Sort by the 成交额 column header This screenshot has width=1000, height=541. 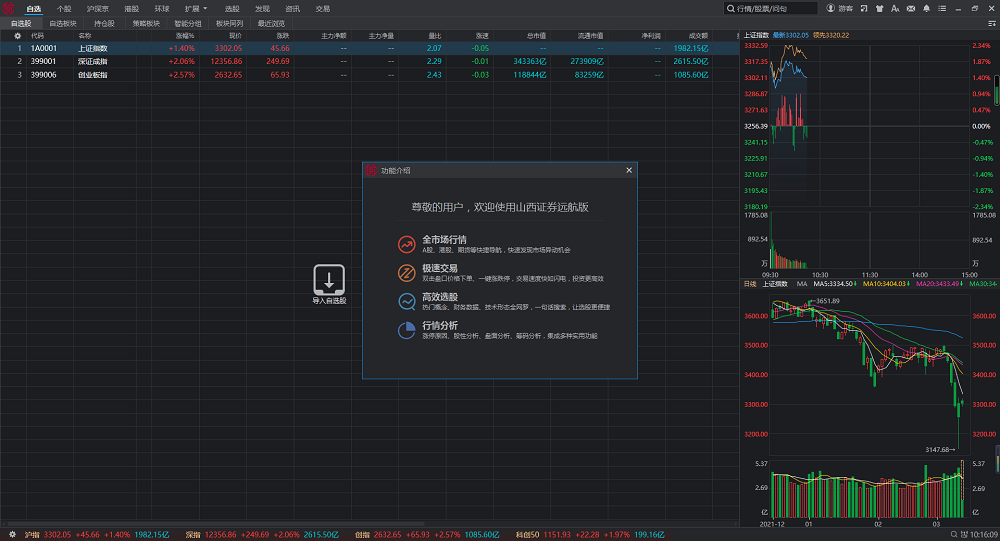click(698, 36)
